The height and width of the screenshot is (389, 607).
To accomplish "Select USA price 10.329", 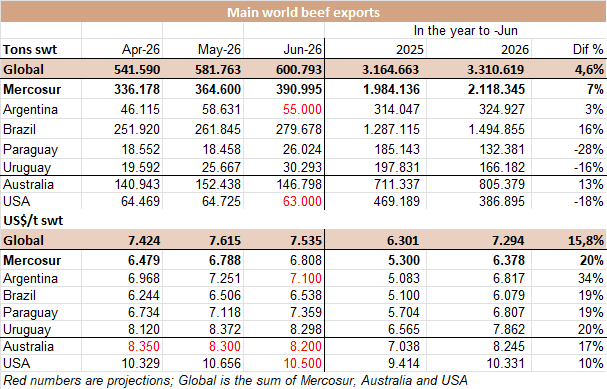I will tap(141, 363).
